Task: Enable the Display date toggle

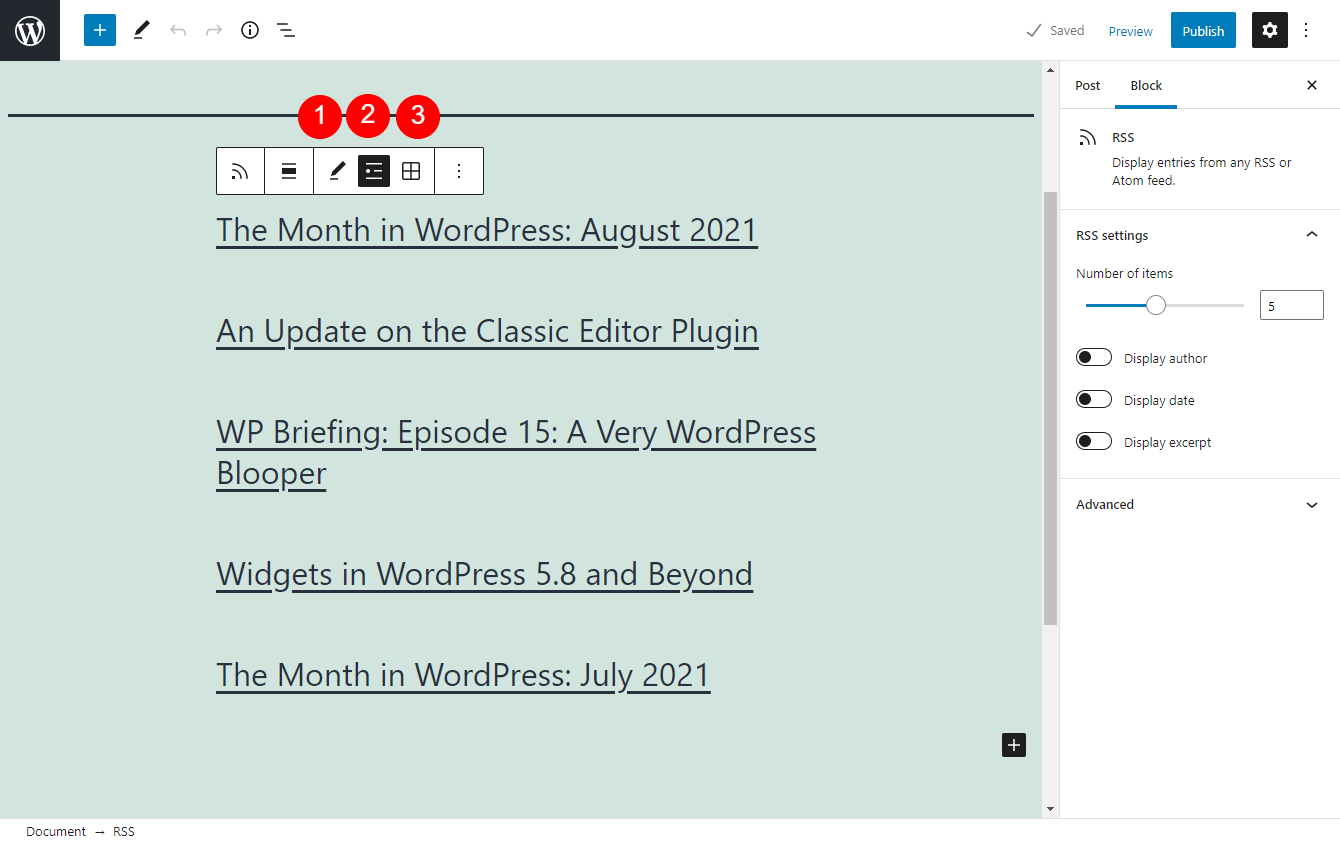Action: [1094, 399]
